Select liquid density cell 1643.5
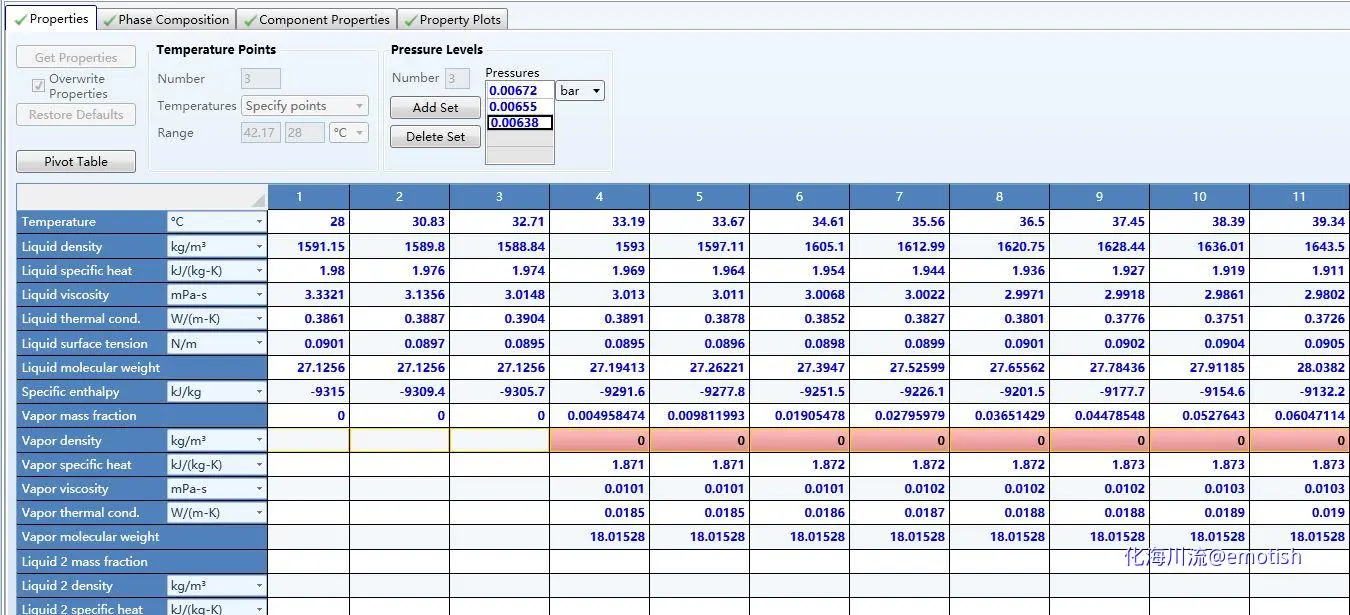 [x=1299, y=246]
